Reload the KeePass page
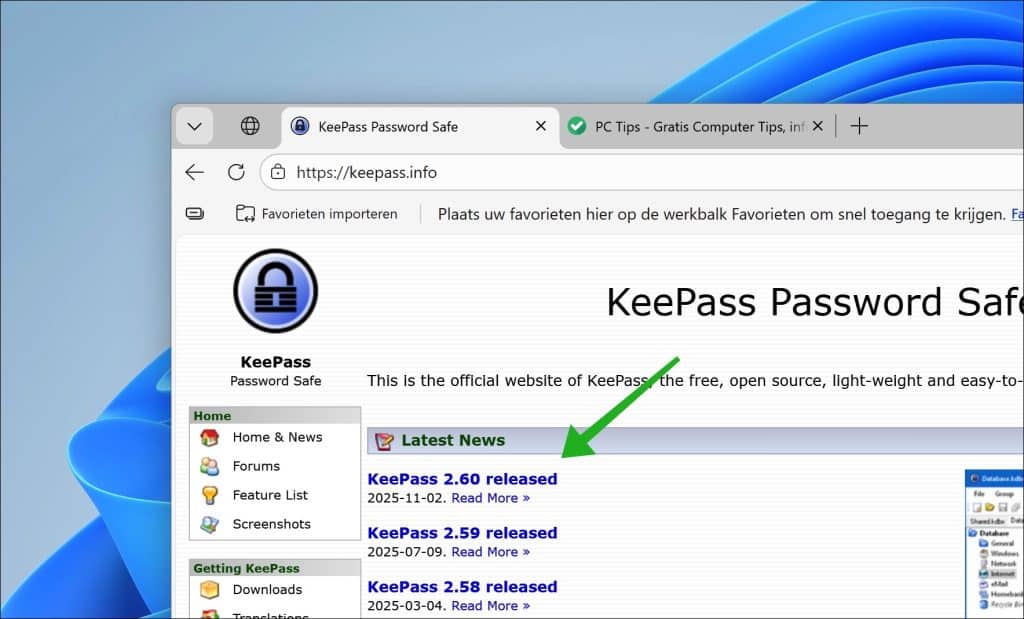Image resolution: width=1024 pixels, height=619 pixels. coord(237,172)
